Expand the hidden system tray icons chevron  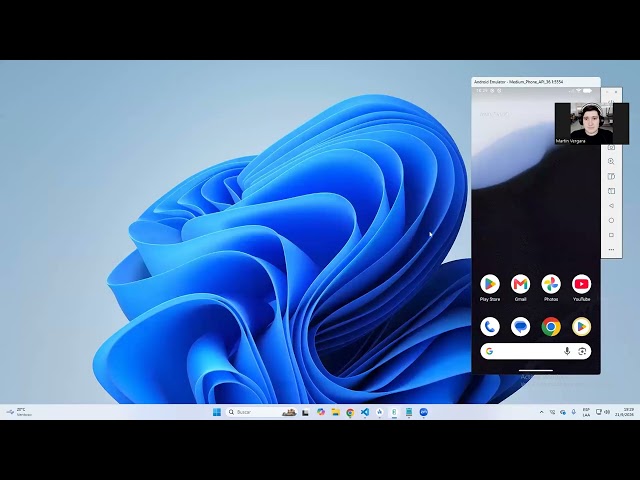(x=542, y=412)
